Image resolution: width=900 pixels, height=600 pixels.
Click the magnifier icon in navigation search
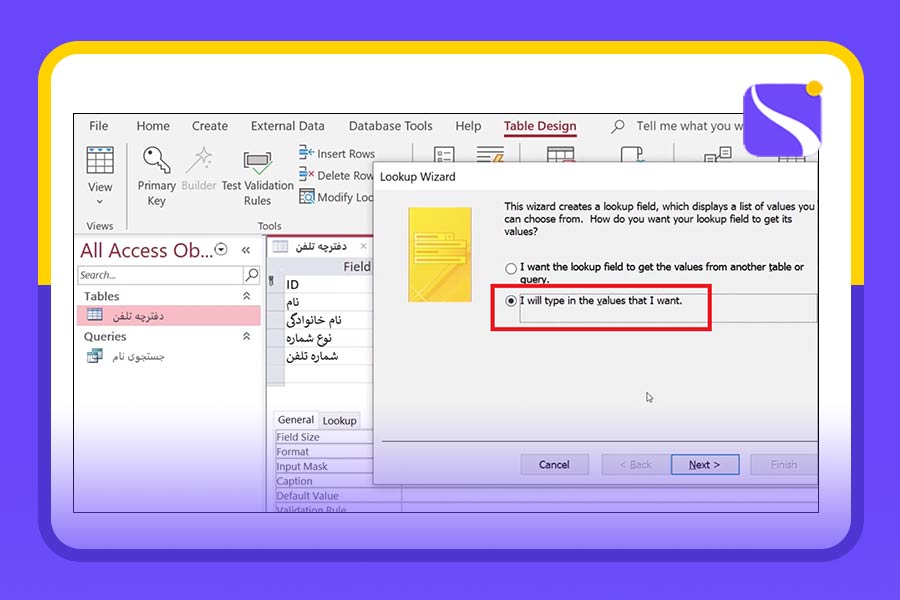(x=251, y=275)
